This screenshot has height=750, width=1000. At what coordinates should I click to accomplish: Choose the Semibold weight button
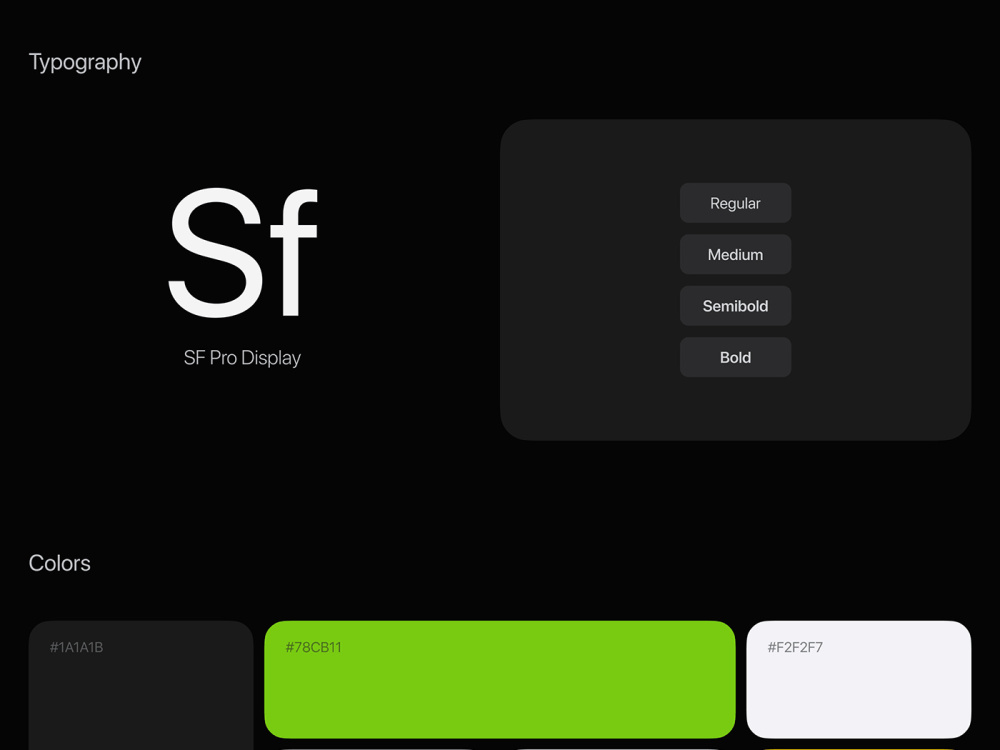735,306
